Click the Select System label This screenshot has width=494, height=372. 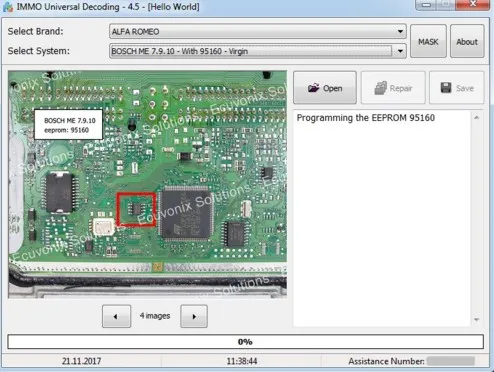39,51
